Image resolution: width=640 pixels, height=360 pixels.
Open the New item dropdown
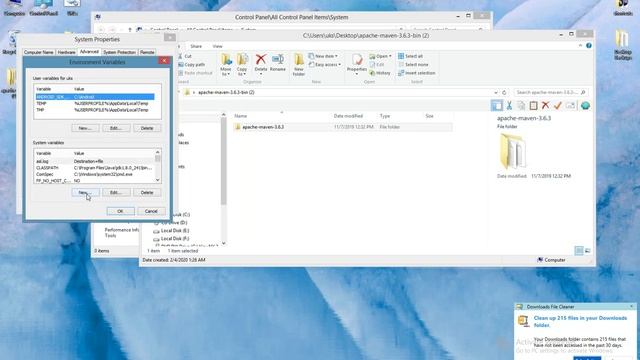(323, 56)
